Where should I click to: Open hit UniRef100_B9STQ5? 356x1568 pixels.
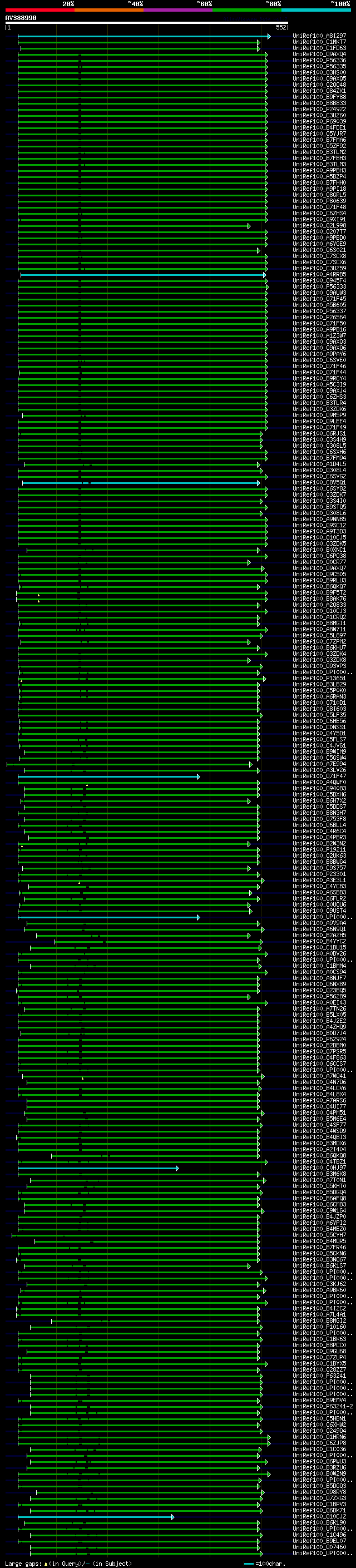click(x=319, y=506)
